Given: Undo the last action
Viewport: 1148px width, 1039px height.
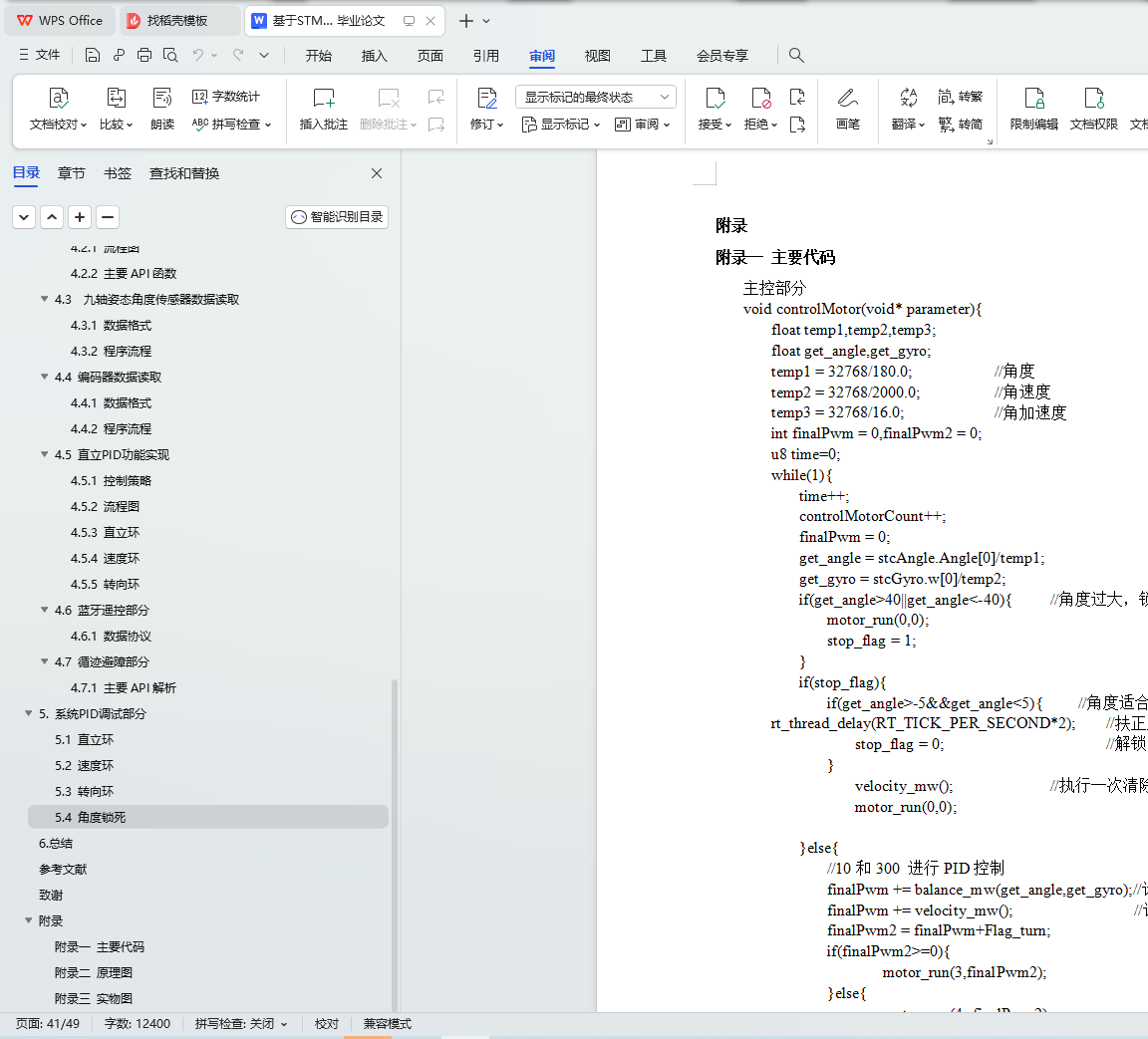Looking at the screenshot, I should pyautogui.click(x=197, y=55).
